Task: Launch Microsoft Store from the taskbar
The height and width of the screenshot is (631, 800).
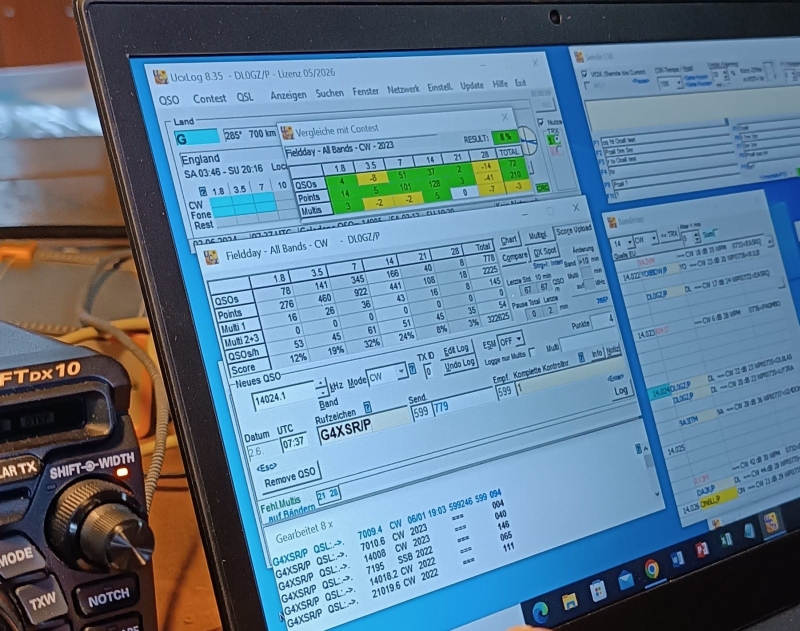Action: pyautogui.click(x=597, y=591)
